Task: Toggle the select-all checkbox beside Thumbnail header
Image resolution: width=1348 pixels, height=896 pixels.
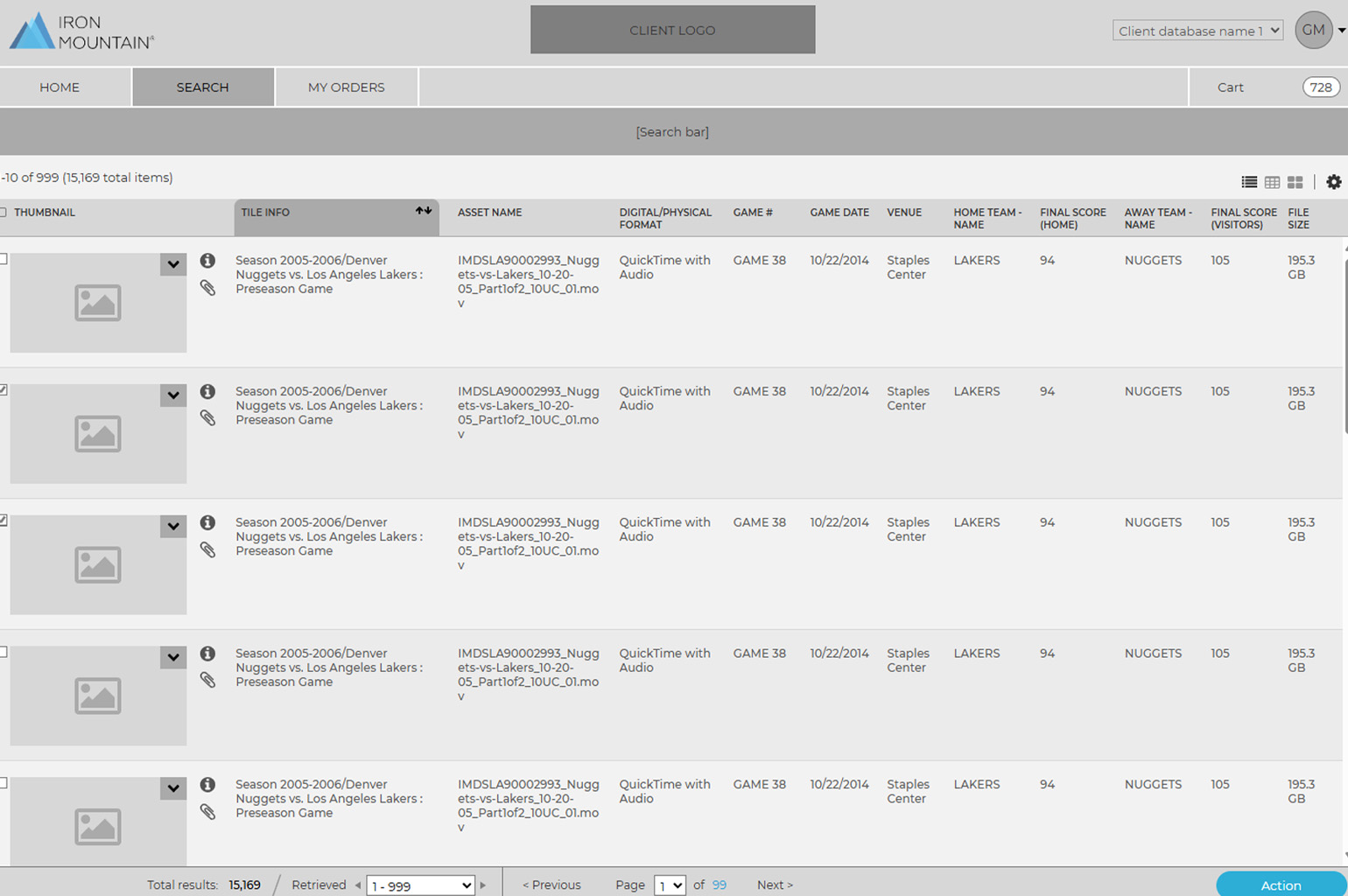Action: (x=4, y=213)
